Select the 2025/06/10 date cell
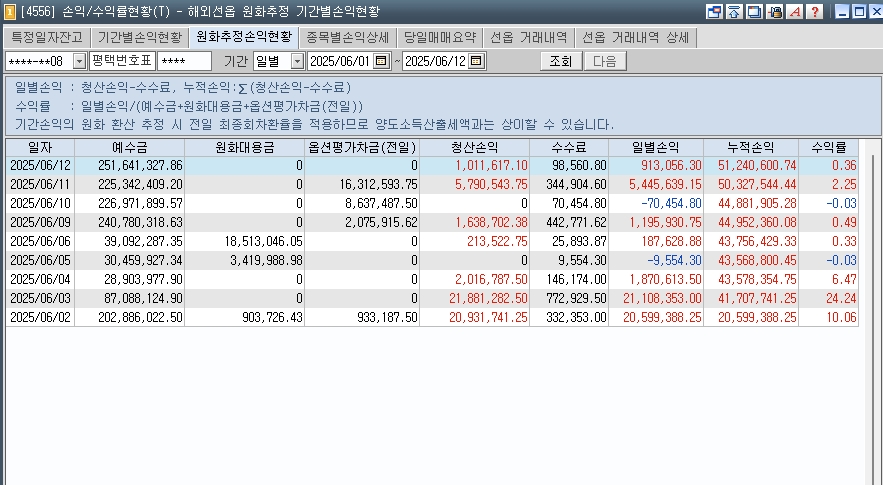This screenshot has width=883, height=485. pyautogui.click(x=40, y=203)
